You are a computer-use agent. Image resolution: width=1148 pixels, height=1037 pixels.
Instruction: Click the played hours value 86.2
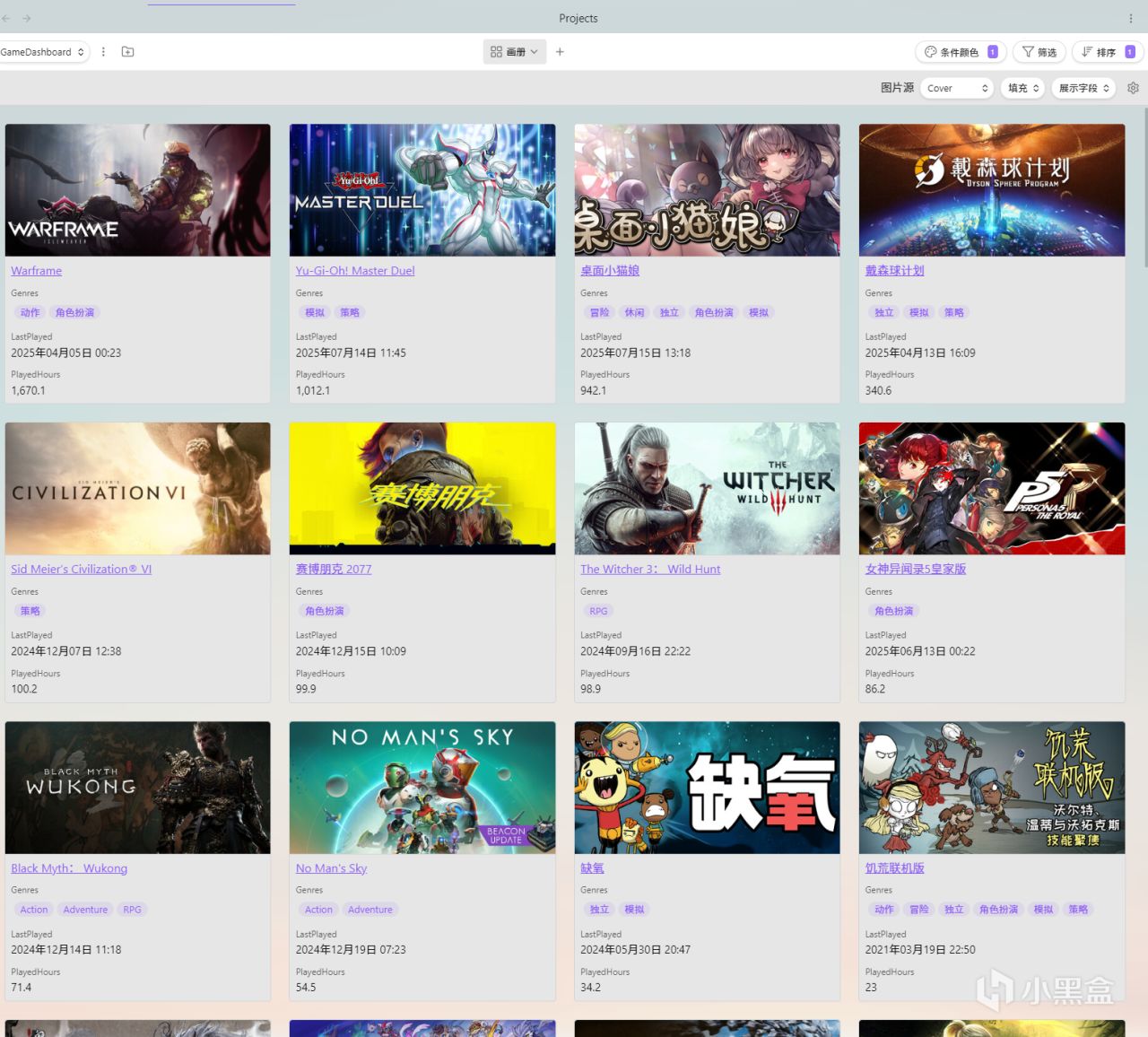tap(875, 690)
